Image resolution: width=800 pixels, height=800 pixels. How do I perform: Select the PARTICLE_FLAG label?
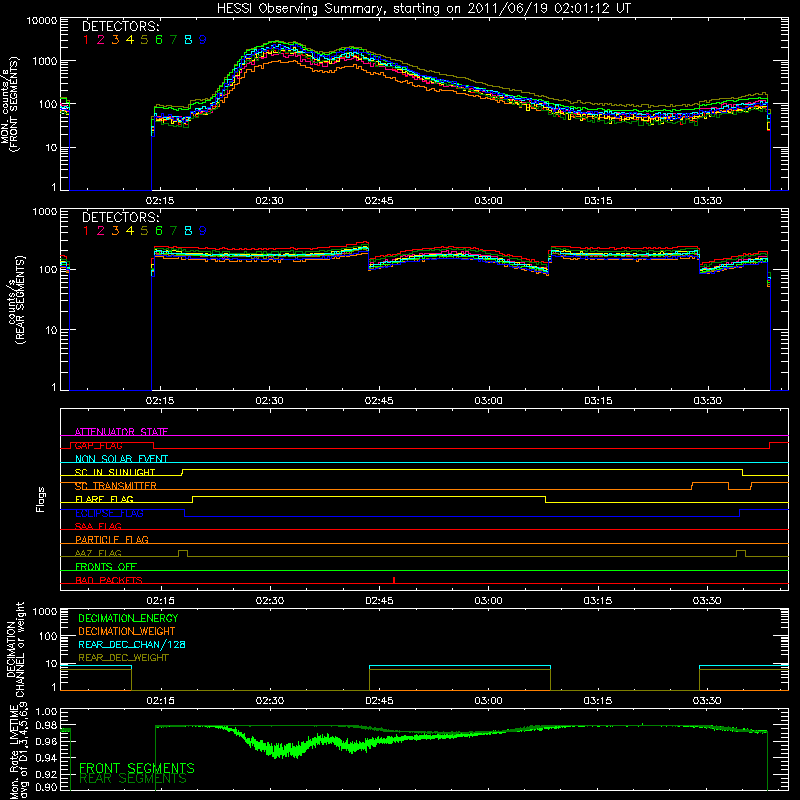(112, 539)
